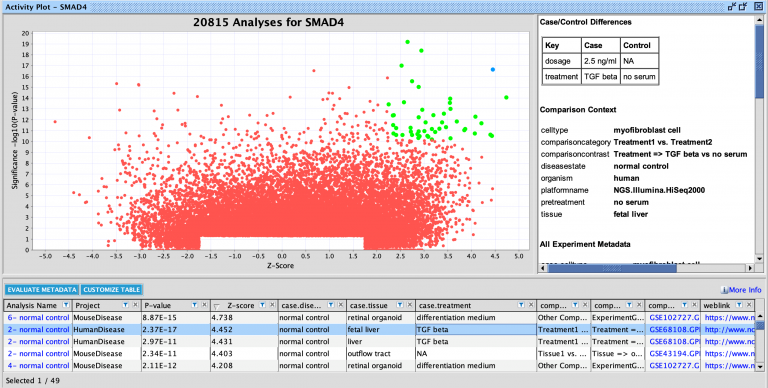Open filter for P-value column
768x388 pixels.
[194, 305]
